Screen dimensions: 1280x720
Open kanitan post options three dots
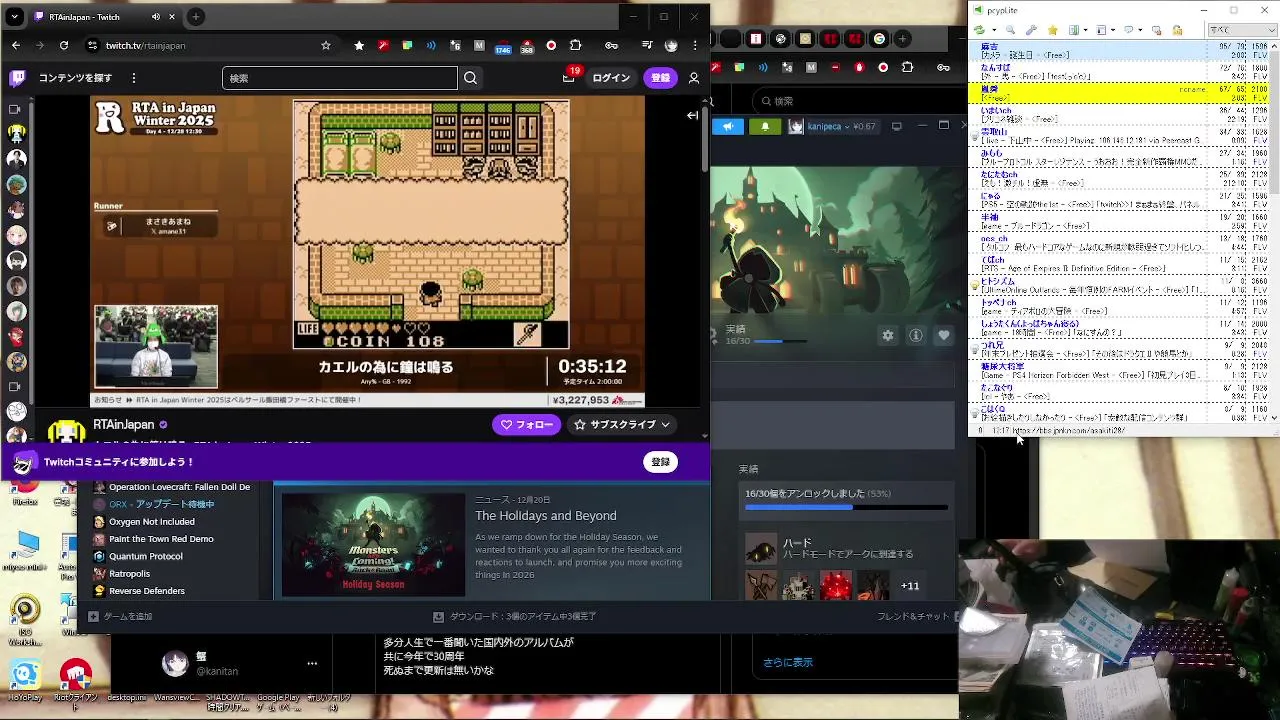(x=312, y=663)
